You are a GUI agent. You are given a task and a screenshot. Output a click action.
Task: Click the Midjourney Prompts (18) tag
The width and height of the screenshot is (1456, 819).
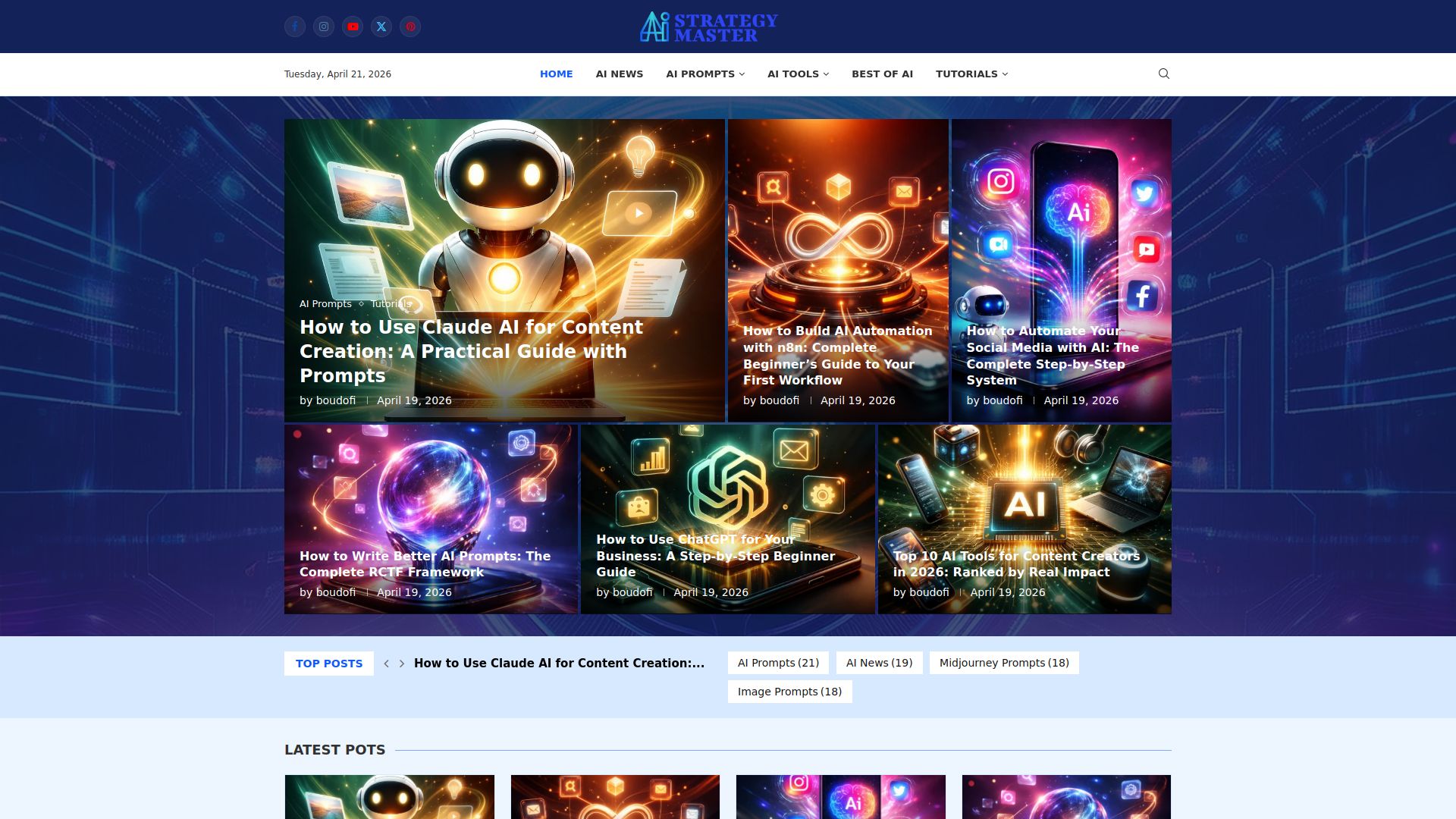click(x=1004, y=663)
